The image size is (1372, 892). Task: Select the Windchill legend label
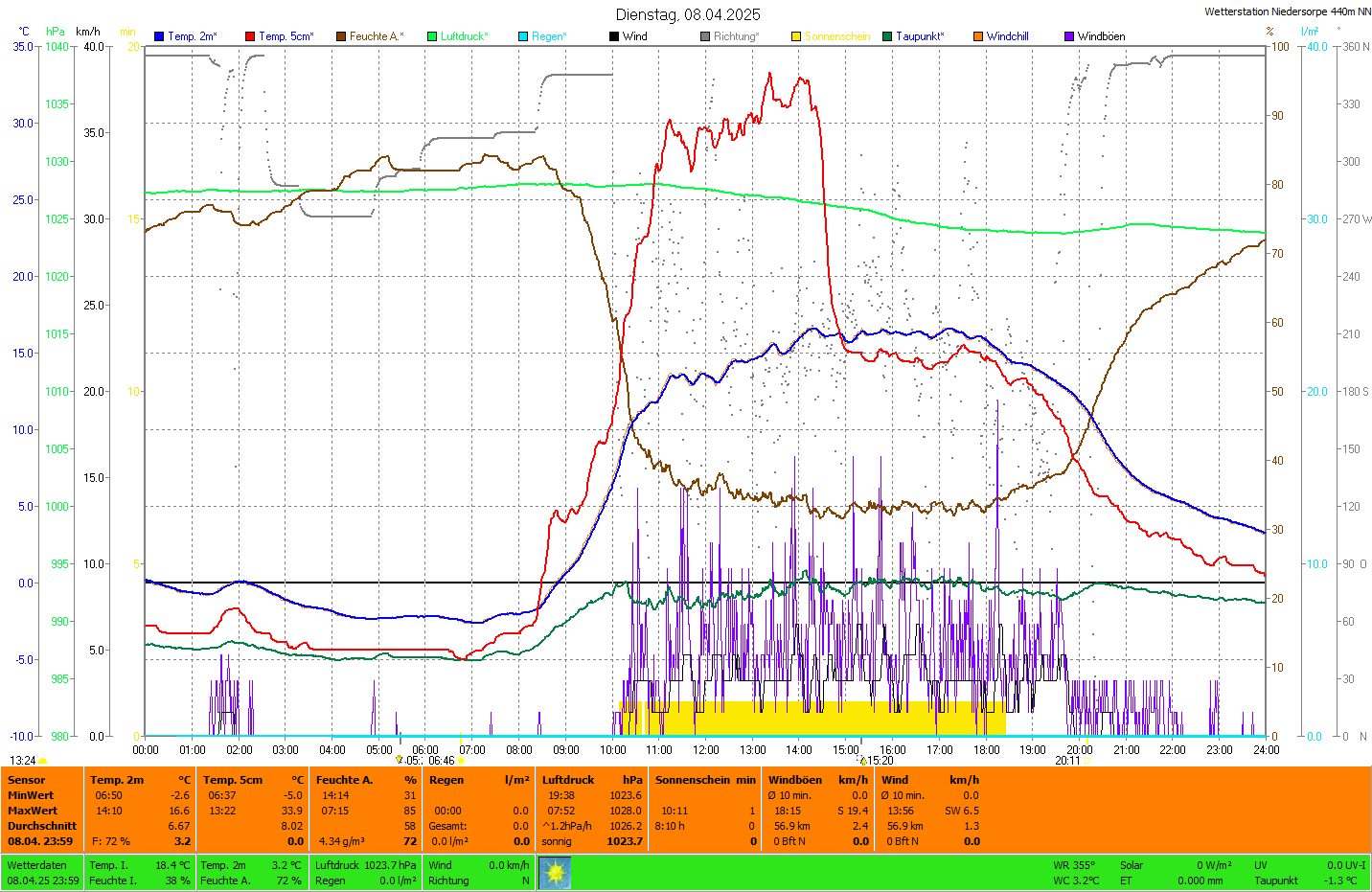coord(1007,36)
